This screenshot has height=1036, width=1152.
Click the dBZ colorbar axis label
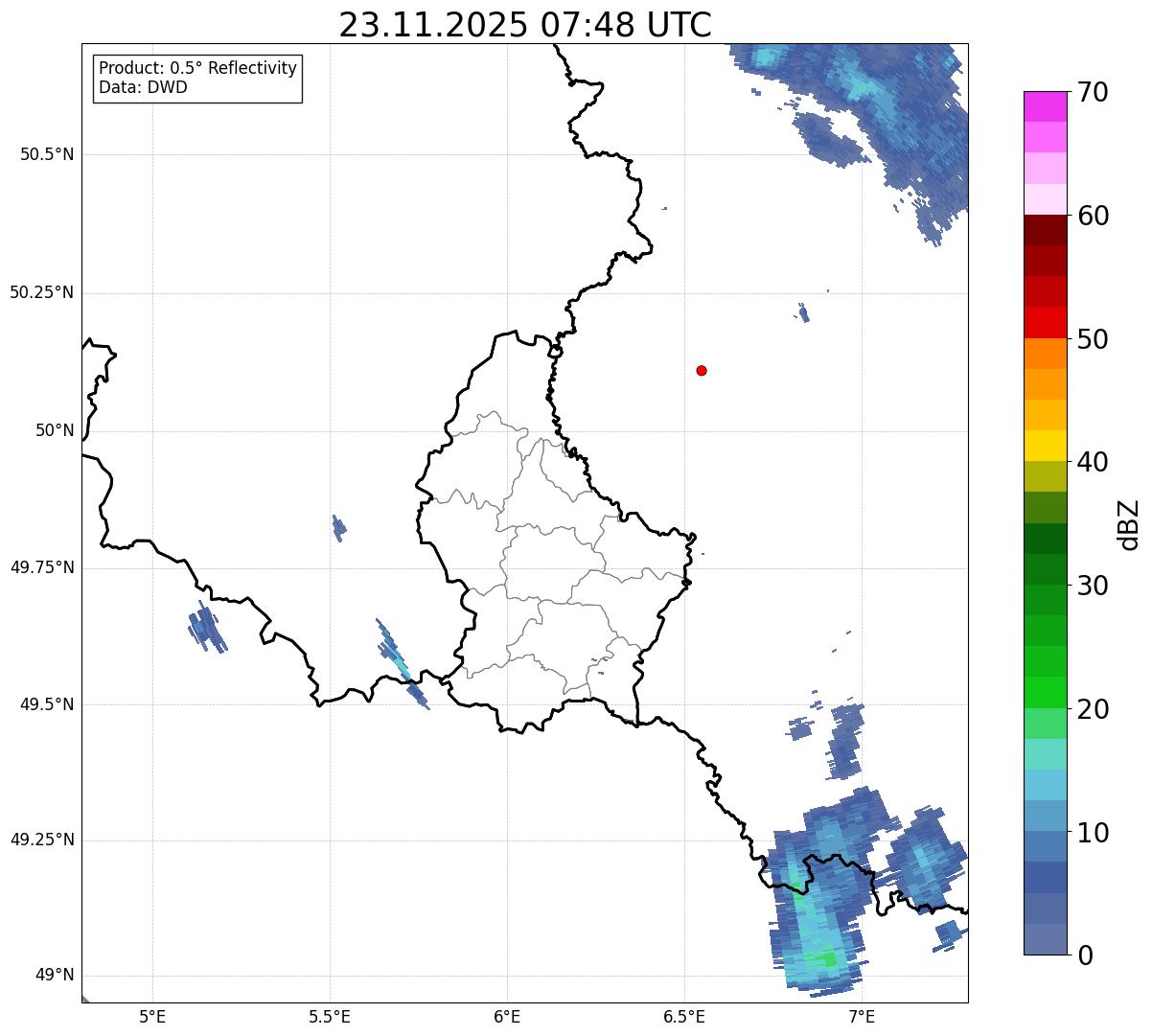pos(1129,523)
